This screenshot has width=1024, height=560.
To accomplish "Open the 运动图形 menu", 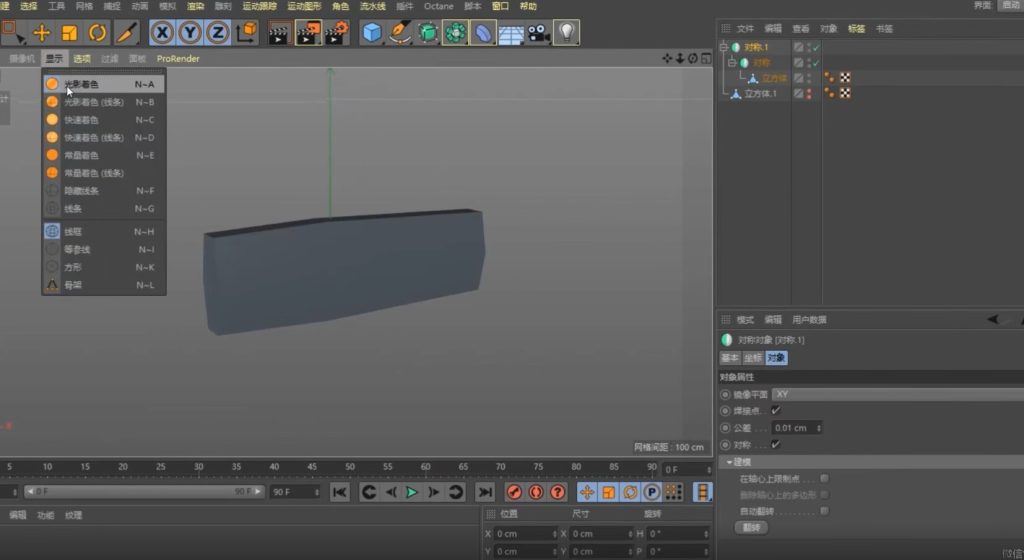I will (304, 6).
